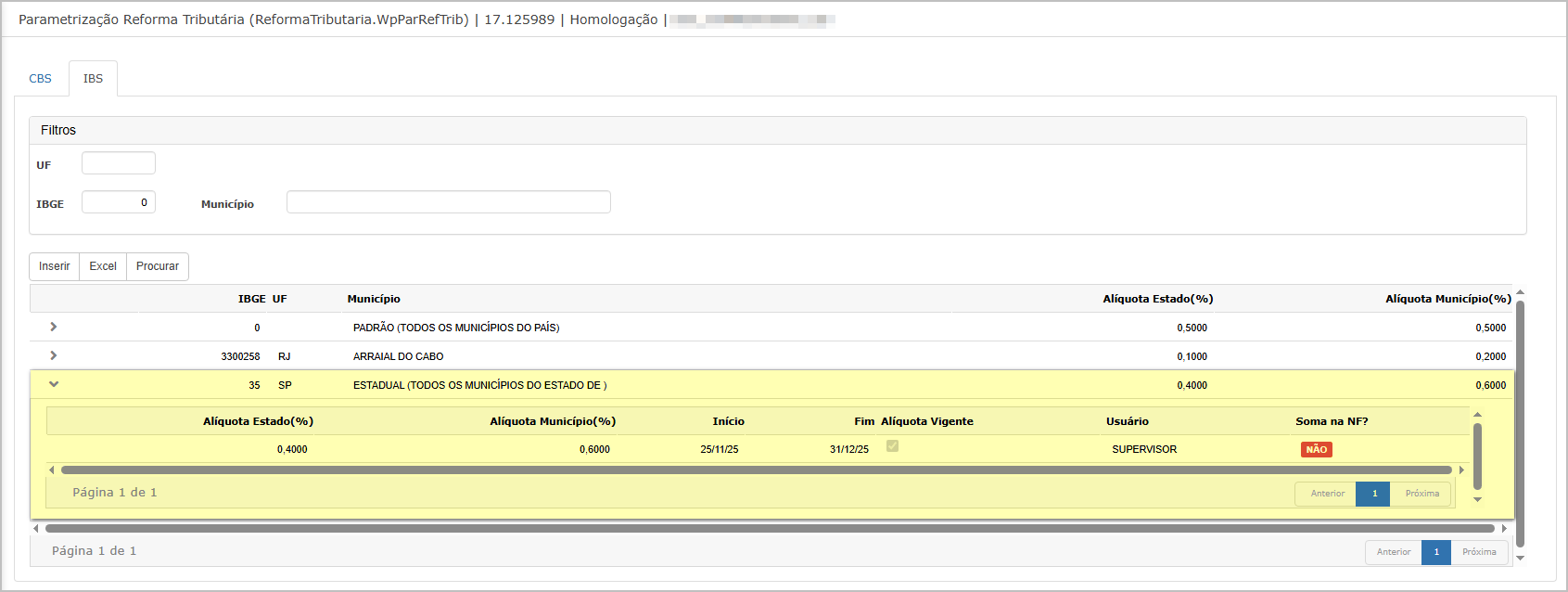Export the grid with Excel button
The width and height of the screenshot is (1568, 592).
click(103, 266)
